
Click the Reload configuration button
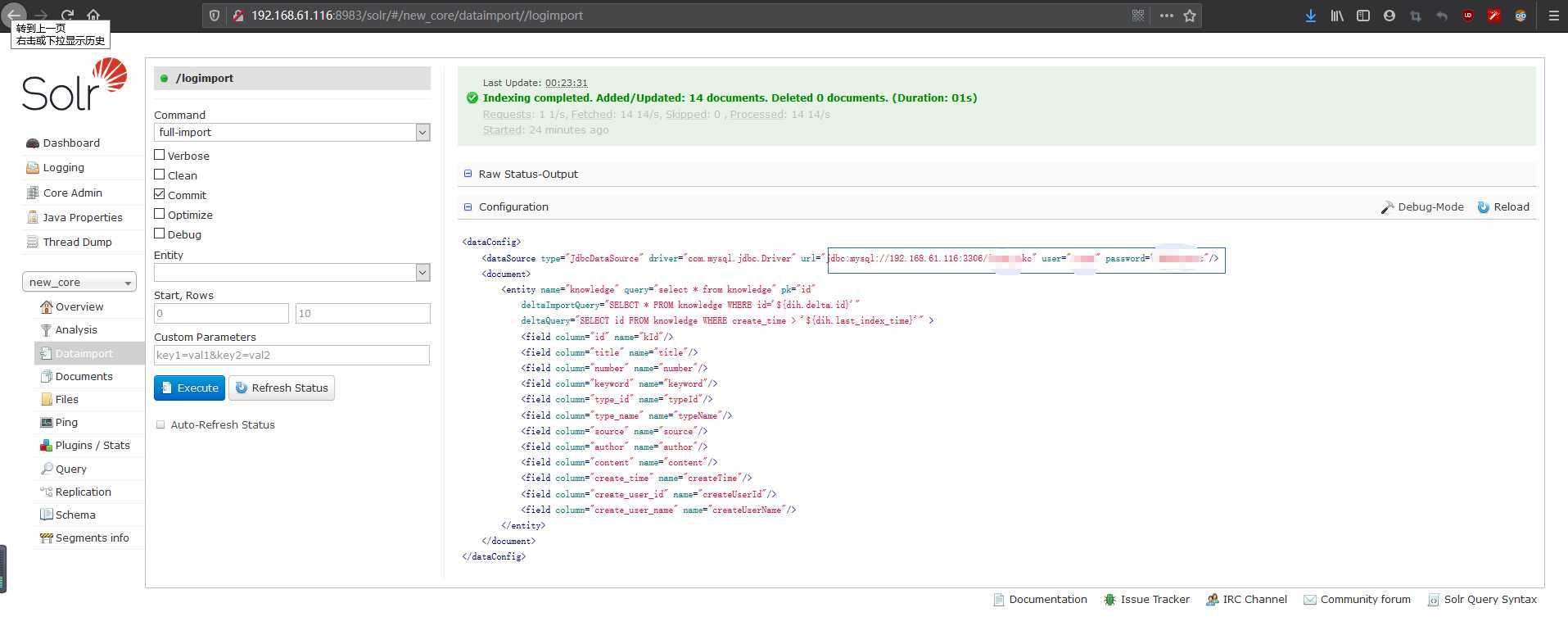1503,206
